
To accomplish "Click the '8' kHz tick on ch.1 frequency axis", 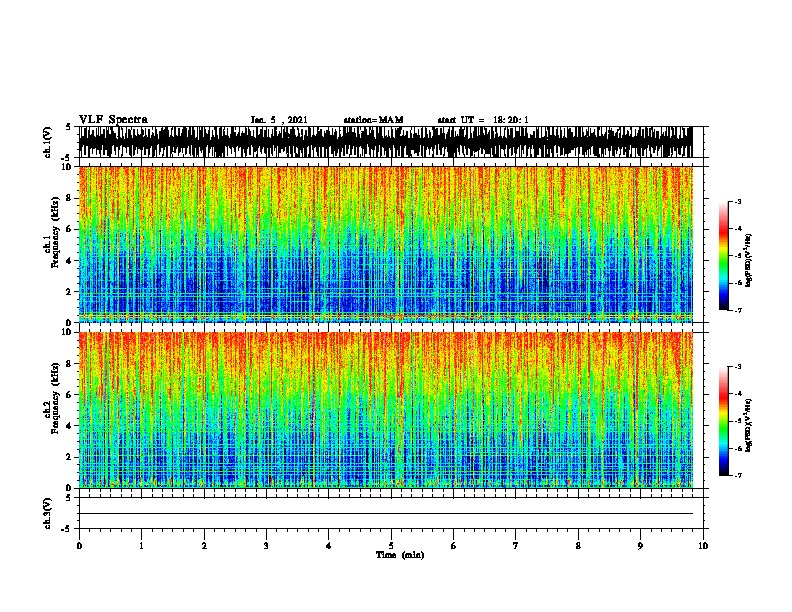I will point(70,198).
